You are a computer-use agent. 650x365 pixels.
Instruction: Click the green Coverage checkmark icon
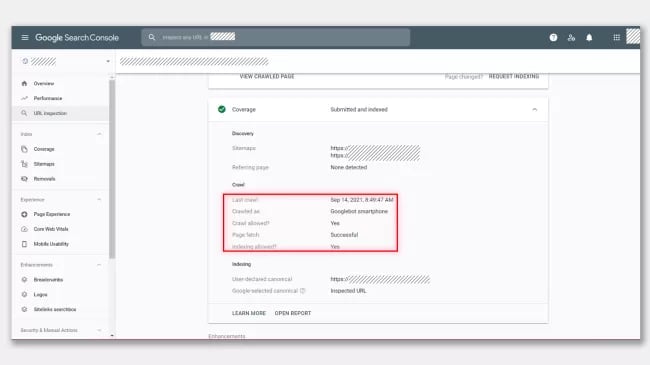[222, 110]
